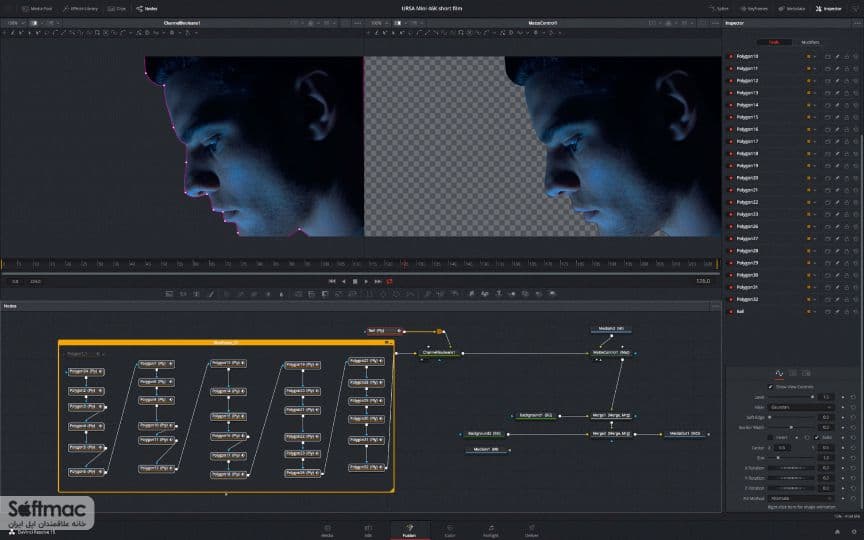Adjust the Border Width slider
The image size is (864, 540).
pyautogui.click(x=791, y=427)
